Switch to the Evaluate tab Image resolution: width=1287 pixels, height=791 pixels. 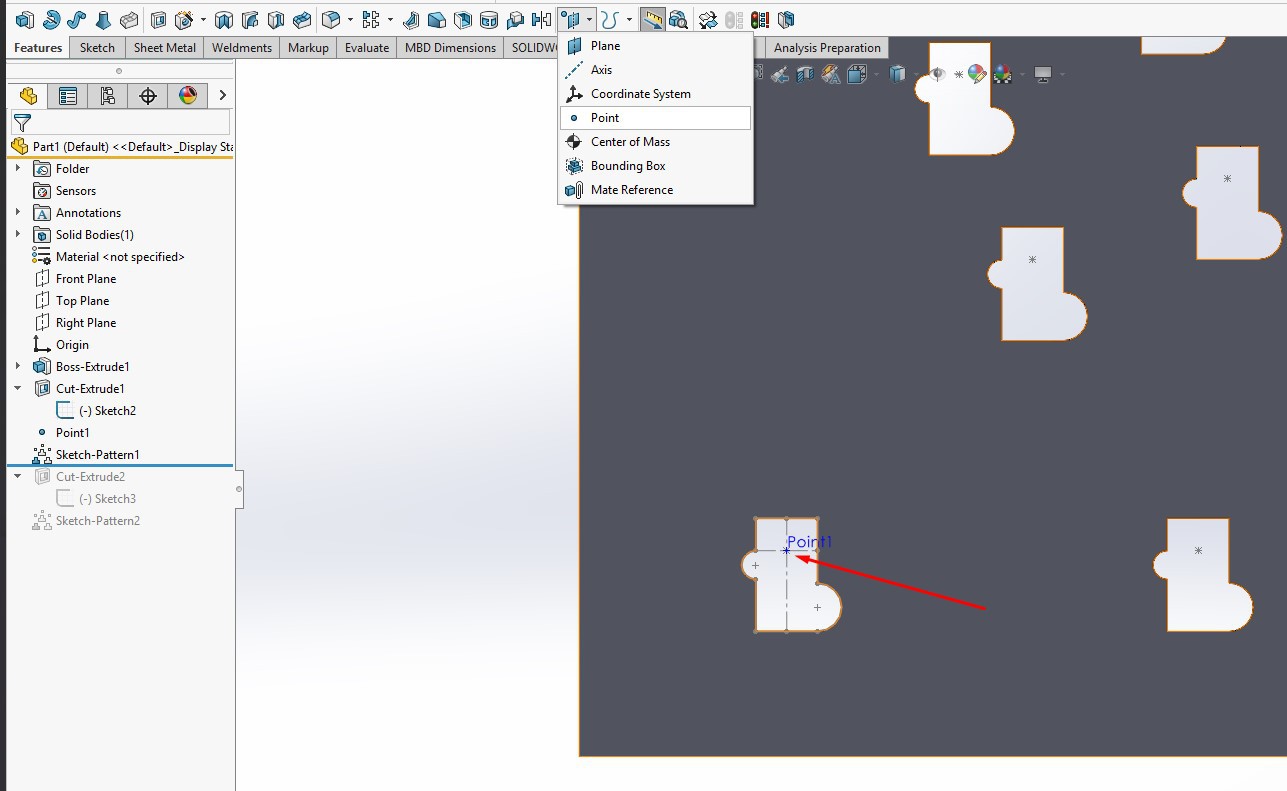pyautogui.click(x=367, y=48)
